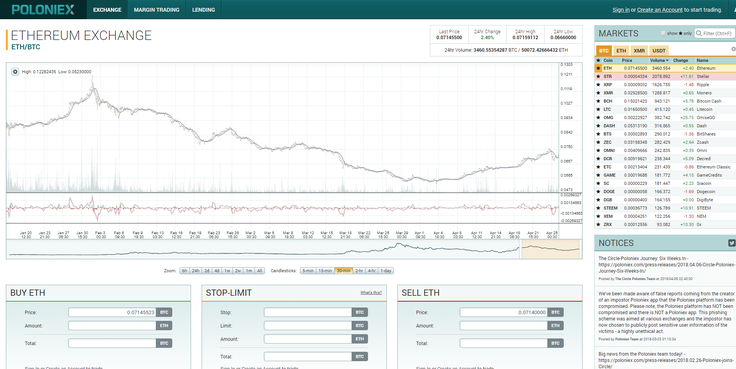This screenshot has height=369, width=736.
Task: Set candlesticks to 5-min
Action: (x=307, y=271)
